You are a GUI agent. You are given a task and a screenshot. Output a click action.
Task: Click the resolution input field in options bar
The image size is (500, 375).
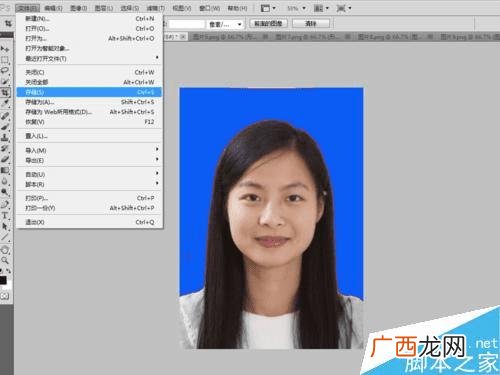(x=186, y=24)
